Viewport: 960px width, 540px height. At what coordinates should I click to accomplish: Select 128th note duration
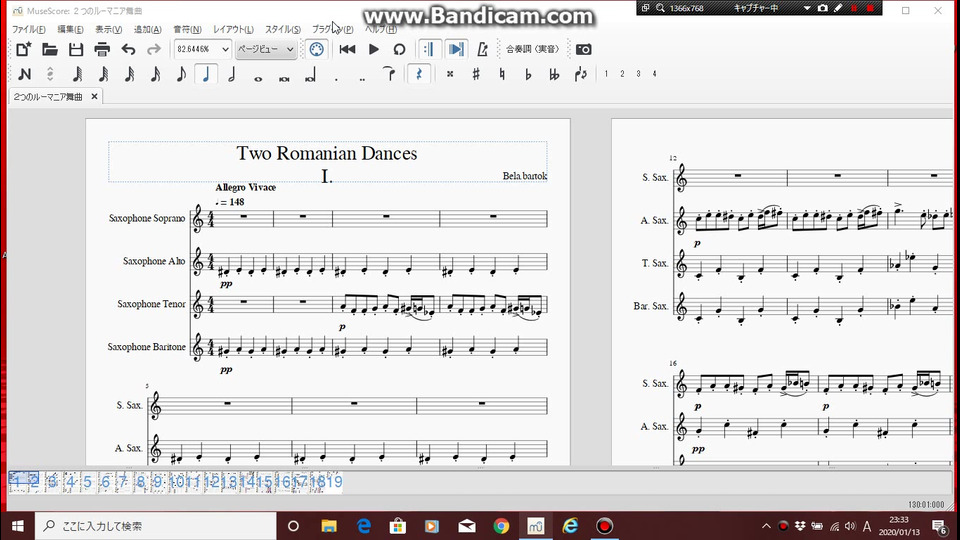77,74
